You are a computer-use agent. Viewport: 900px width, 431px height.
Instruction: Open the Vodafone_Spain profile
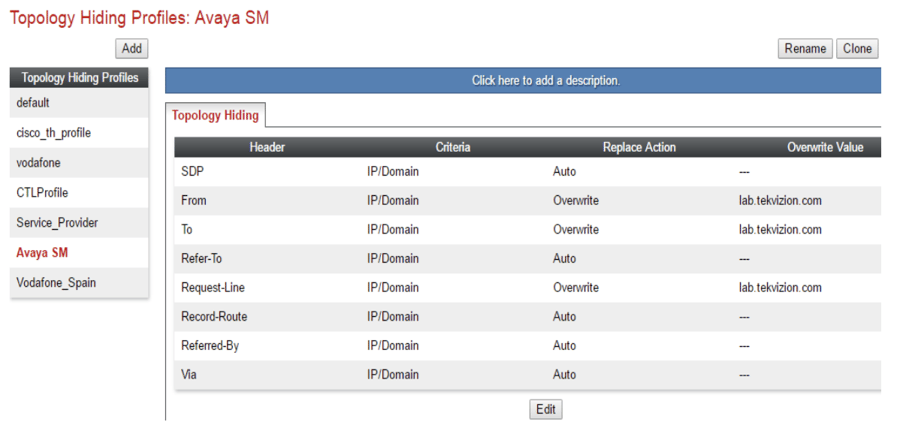click(x=79, y=283)
